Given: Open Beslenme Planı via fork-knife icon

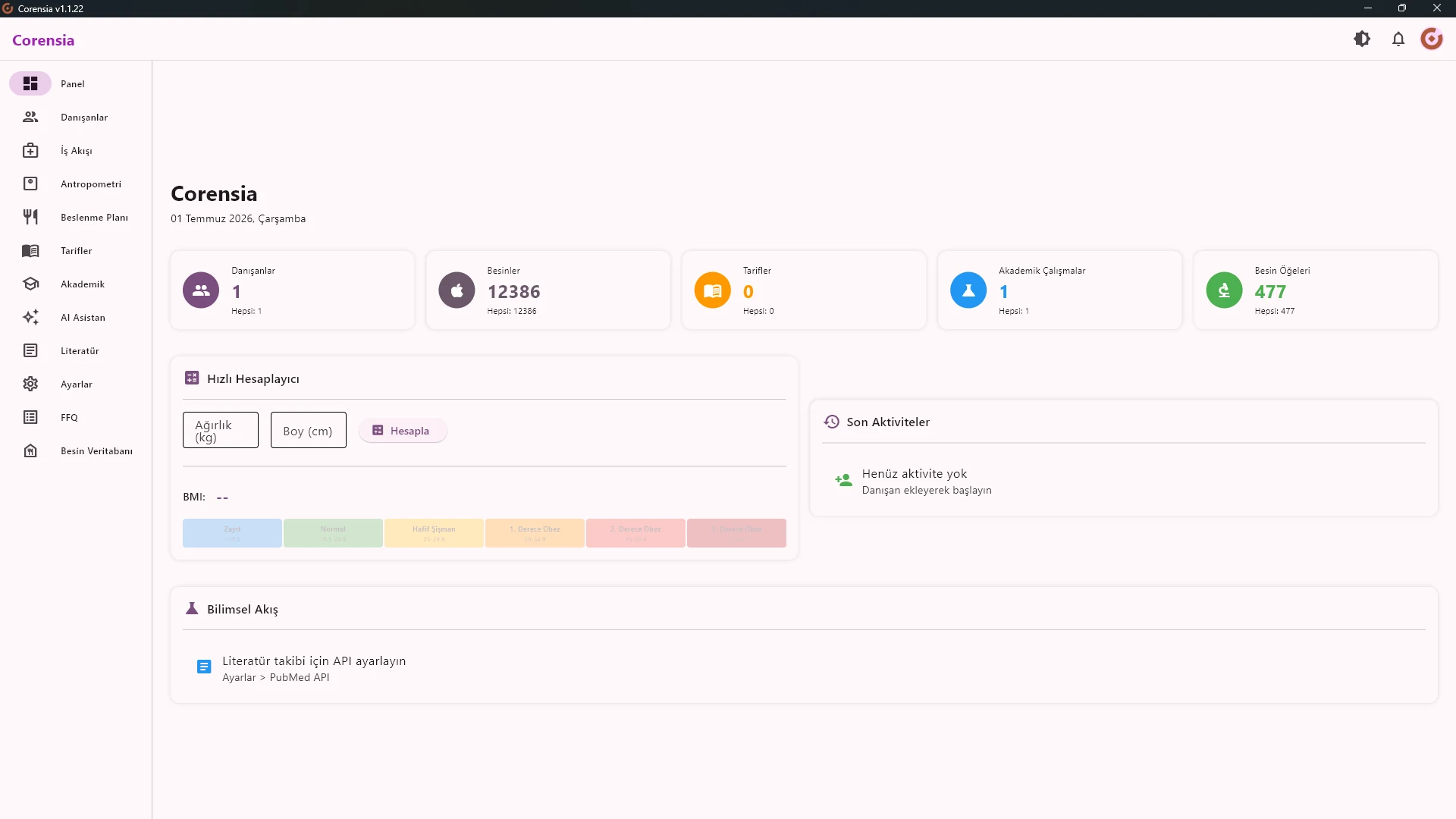Looking at the screenshot, I should [30, 217].
